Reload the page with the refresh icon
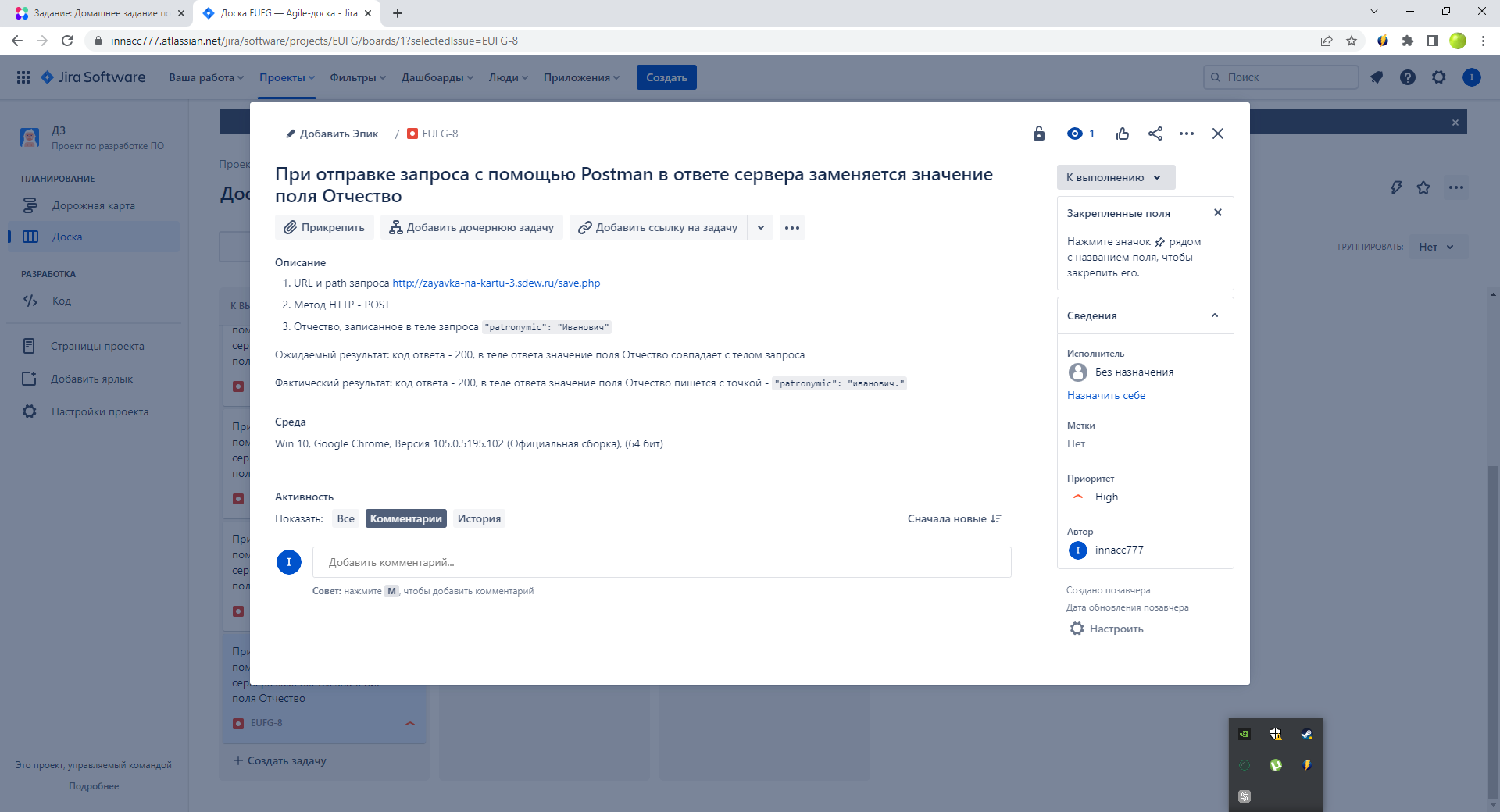 click(67, 41)
